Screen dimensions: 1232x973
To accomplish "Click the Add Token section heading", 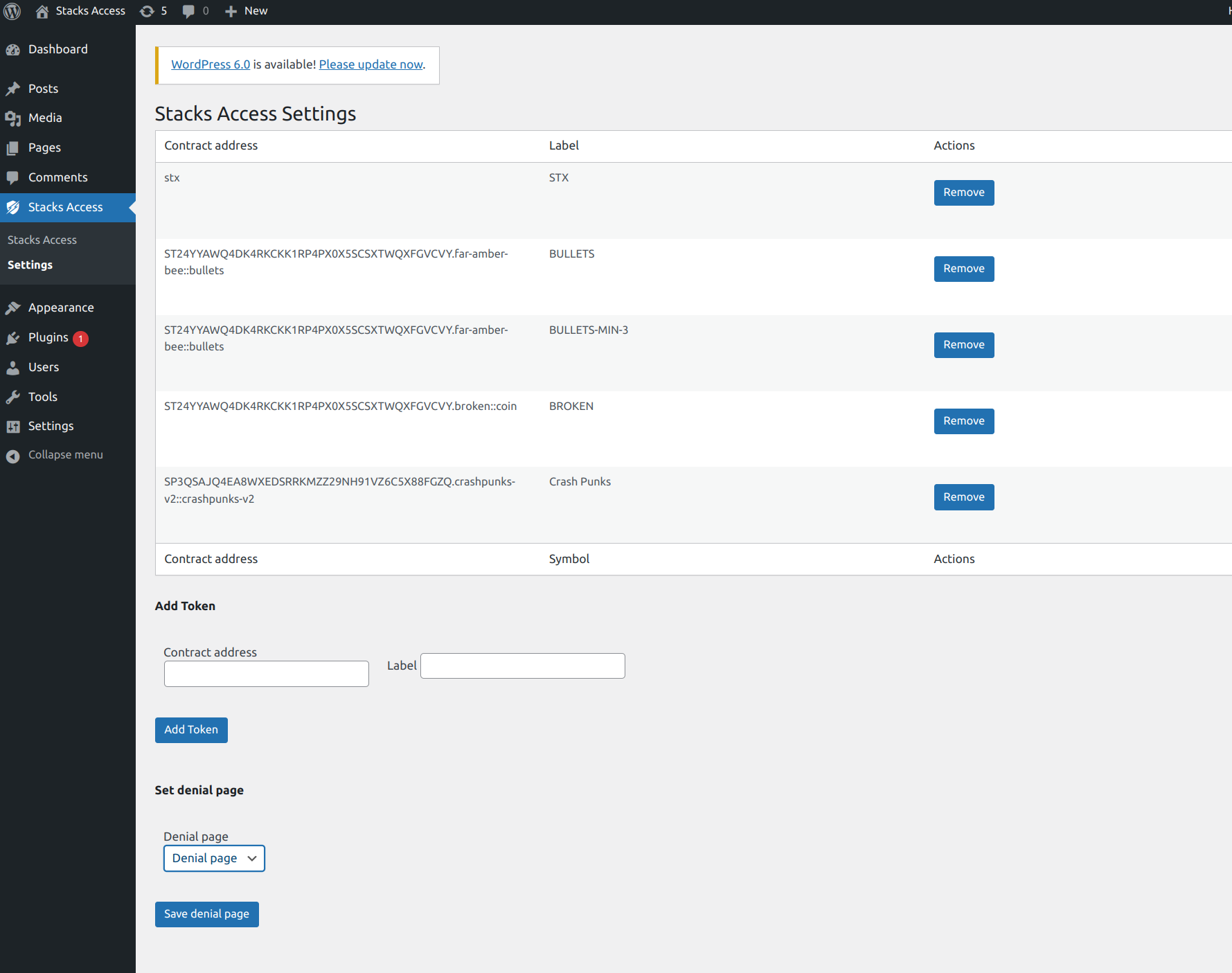I will click(185, 606).
